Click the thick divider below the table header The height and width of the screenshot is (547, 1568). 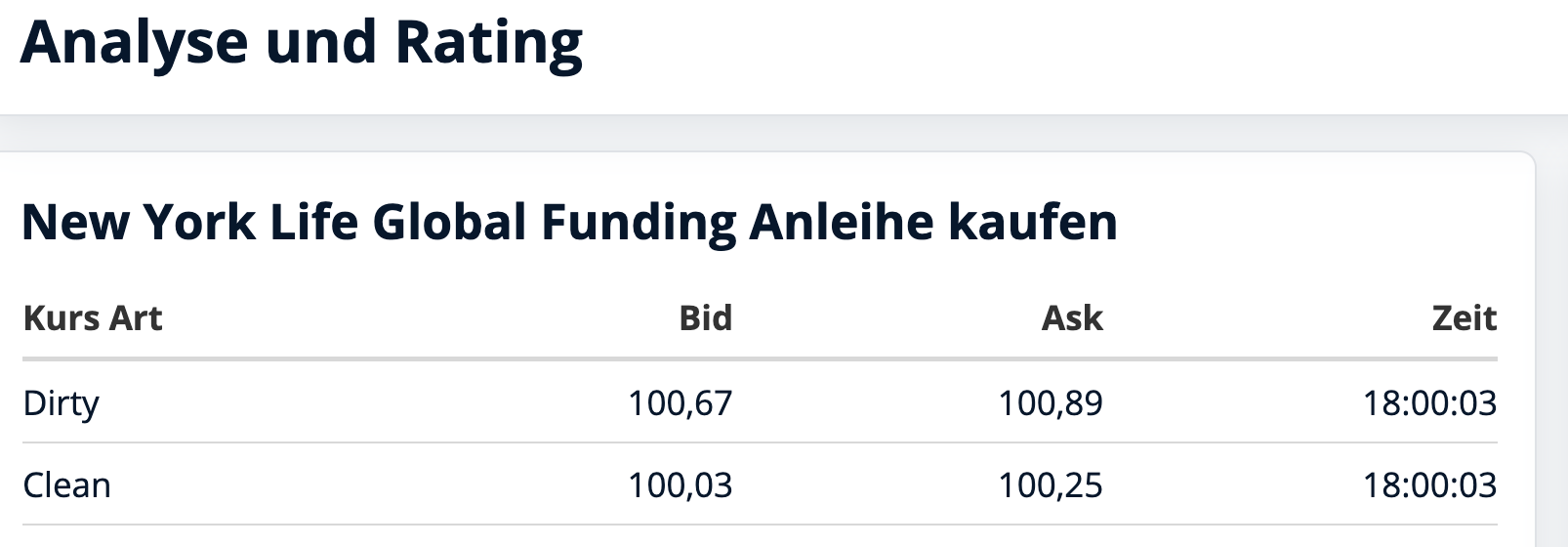(x=760, y=359)
